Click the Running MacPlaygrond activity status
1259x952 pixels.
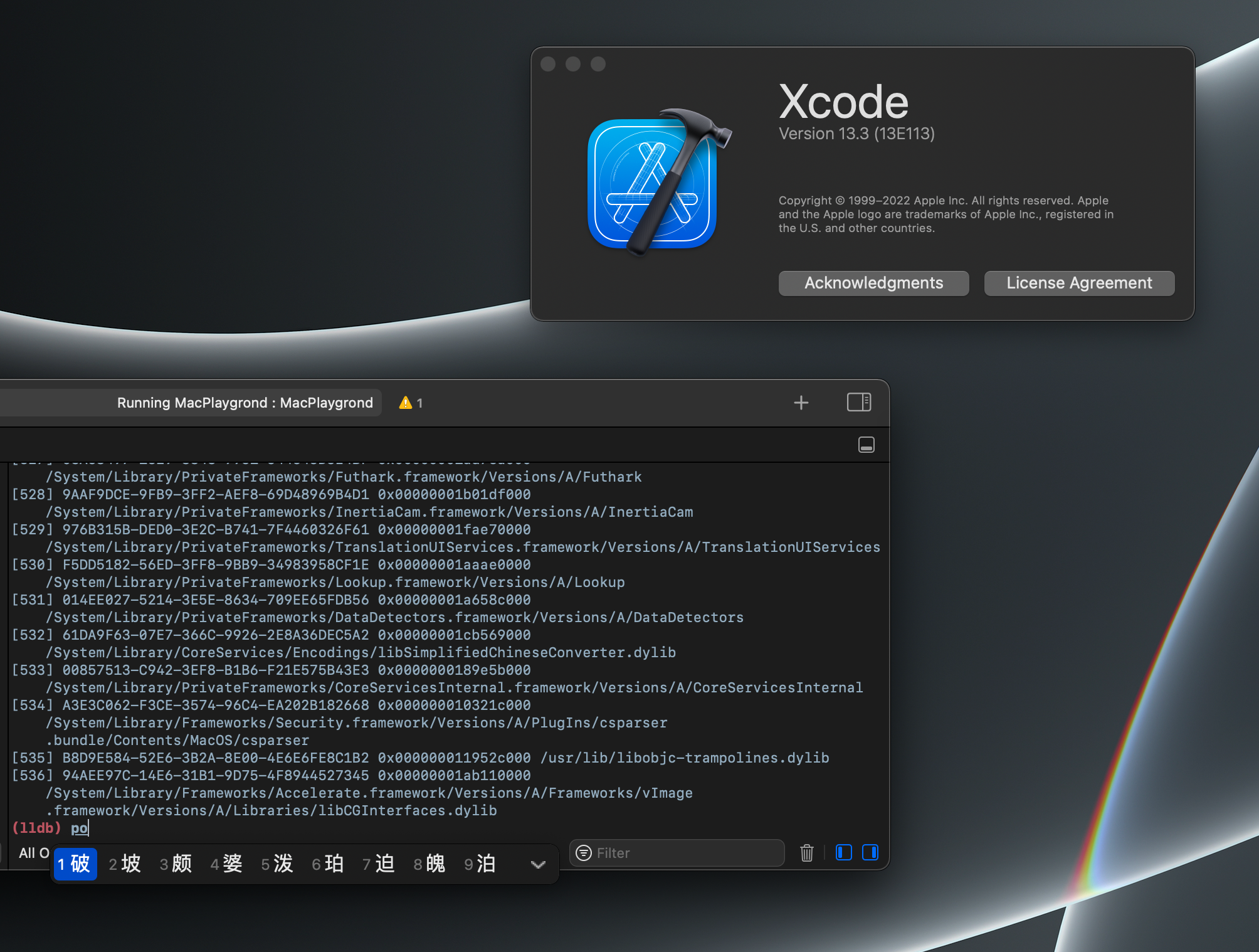tap(245, 403)
